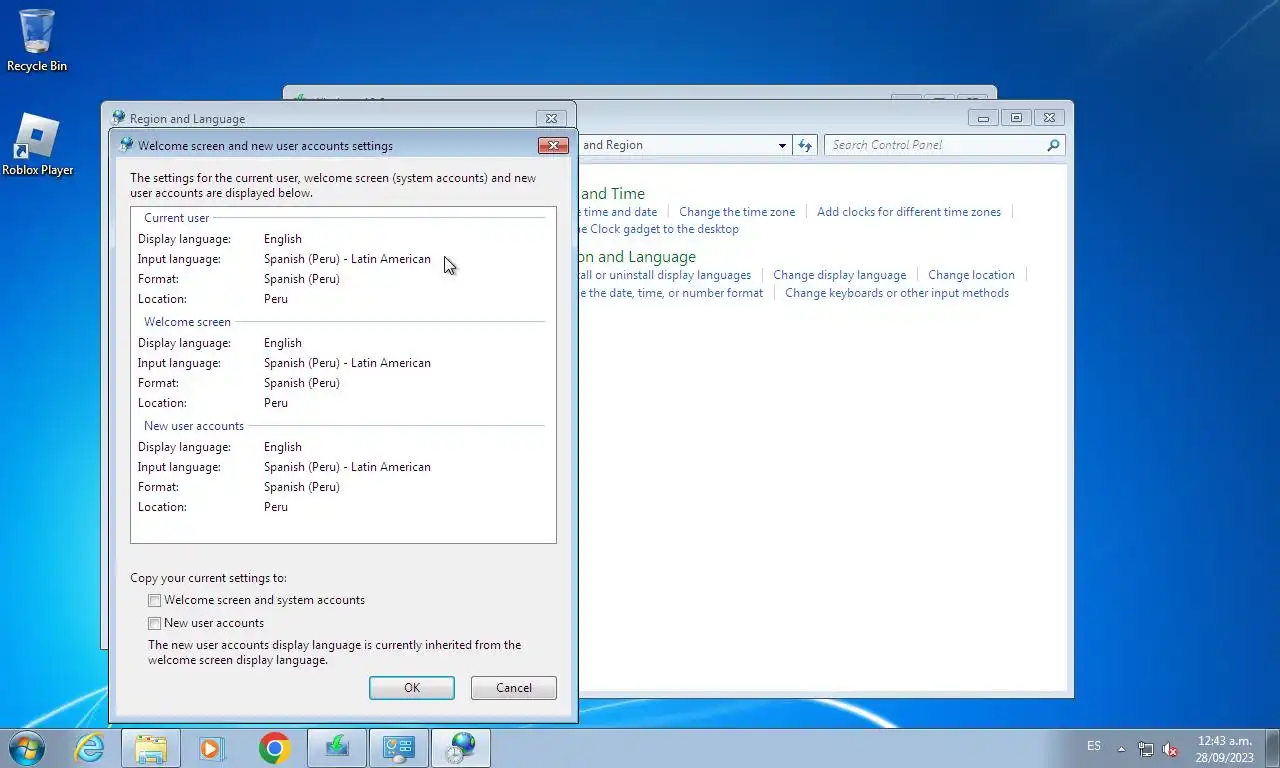Open Windows Media Player from taskbar
Image resolution: width=1280 pixels, height=768 pixels.
point(212,748)
